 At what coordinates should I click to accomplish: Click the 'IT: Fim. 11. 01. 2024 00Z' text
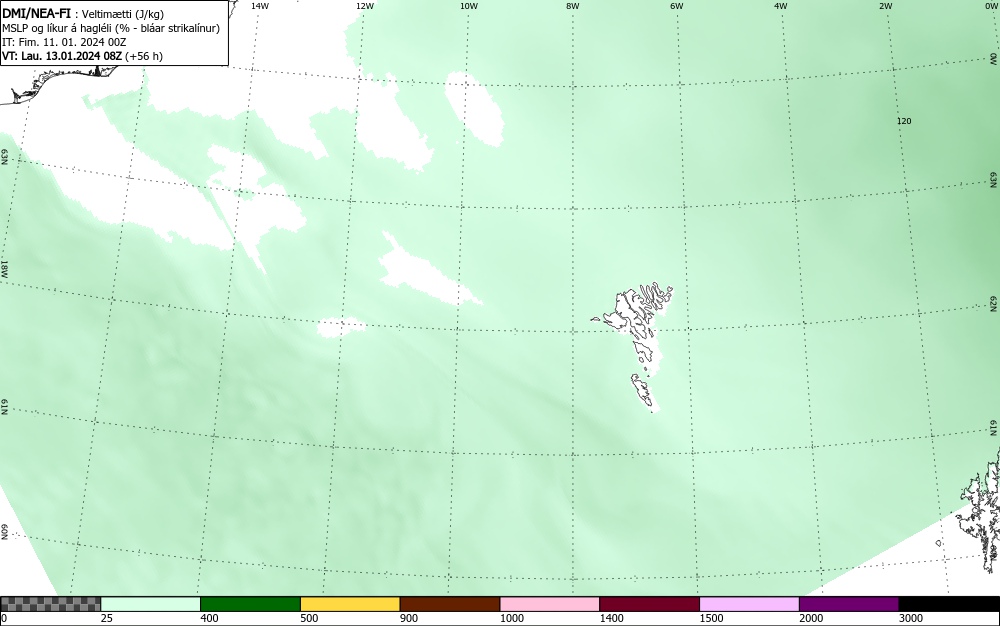pyautogui.click(x=64, y=42)
